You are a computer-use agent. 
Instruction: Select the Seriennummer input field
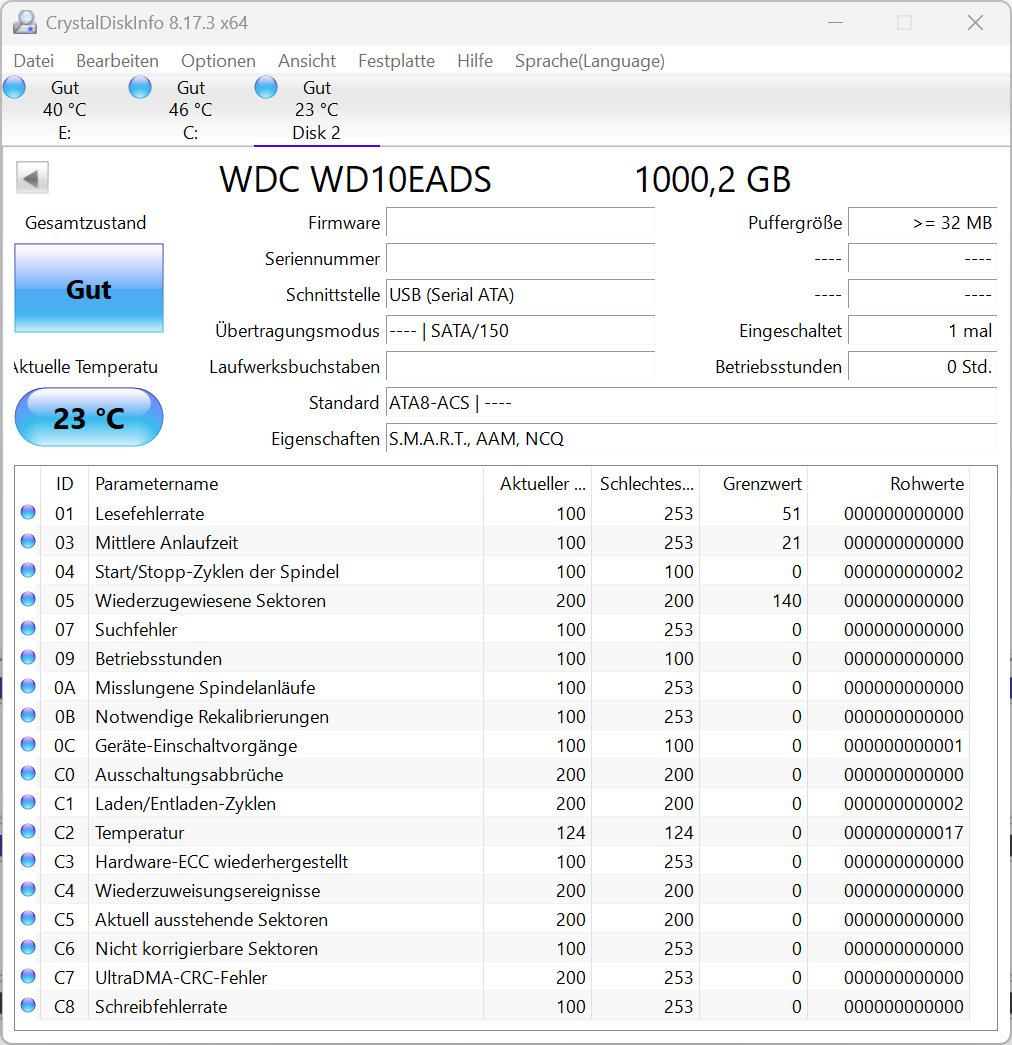(x=520, y=259)
